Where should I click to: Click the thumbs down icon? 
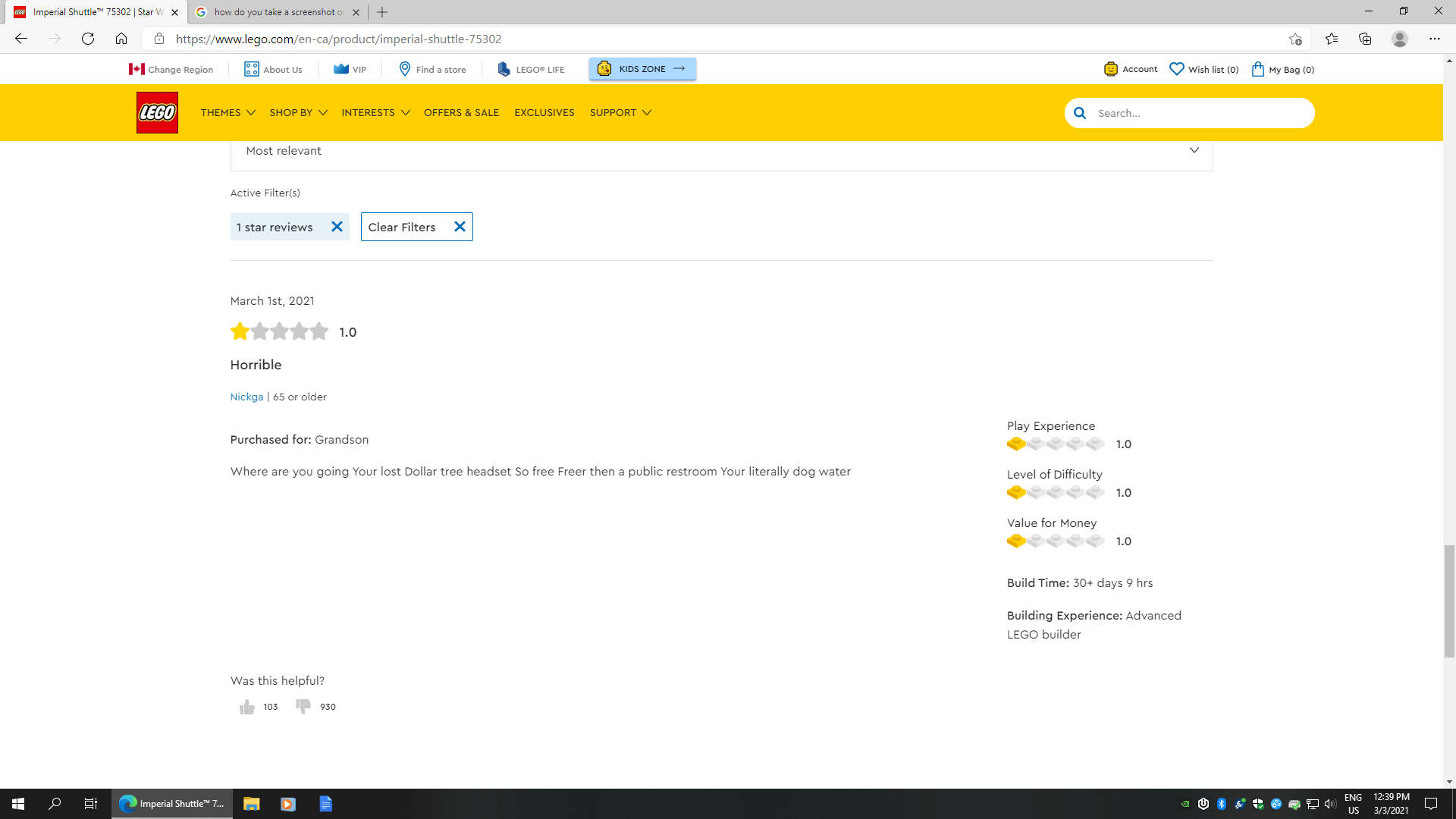[x=303, y=706]
